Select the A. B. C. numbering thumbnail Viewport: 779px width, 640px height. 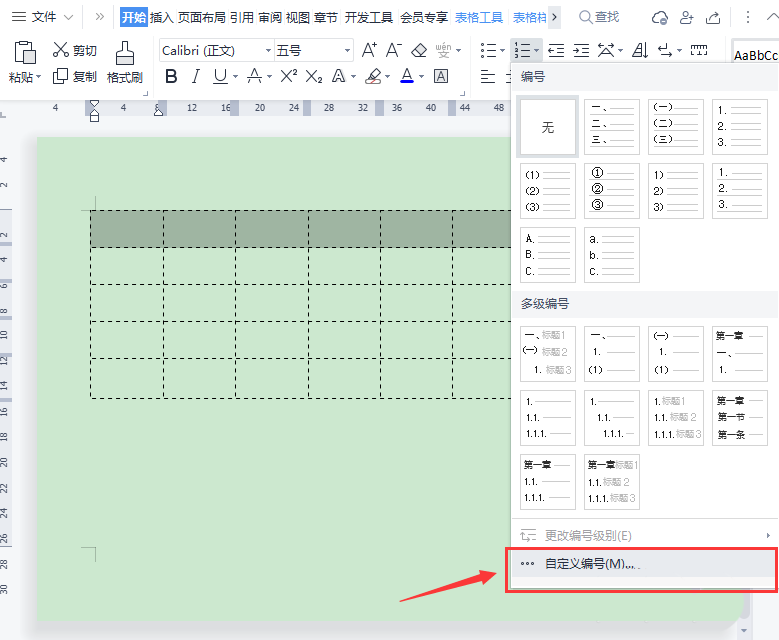click(x=548, y=255)
